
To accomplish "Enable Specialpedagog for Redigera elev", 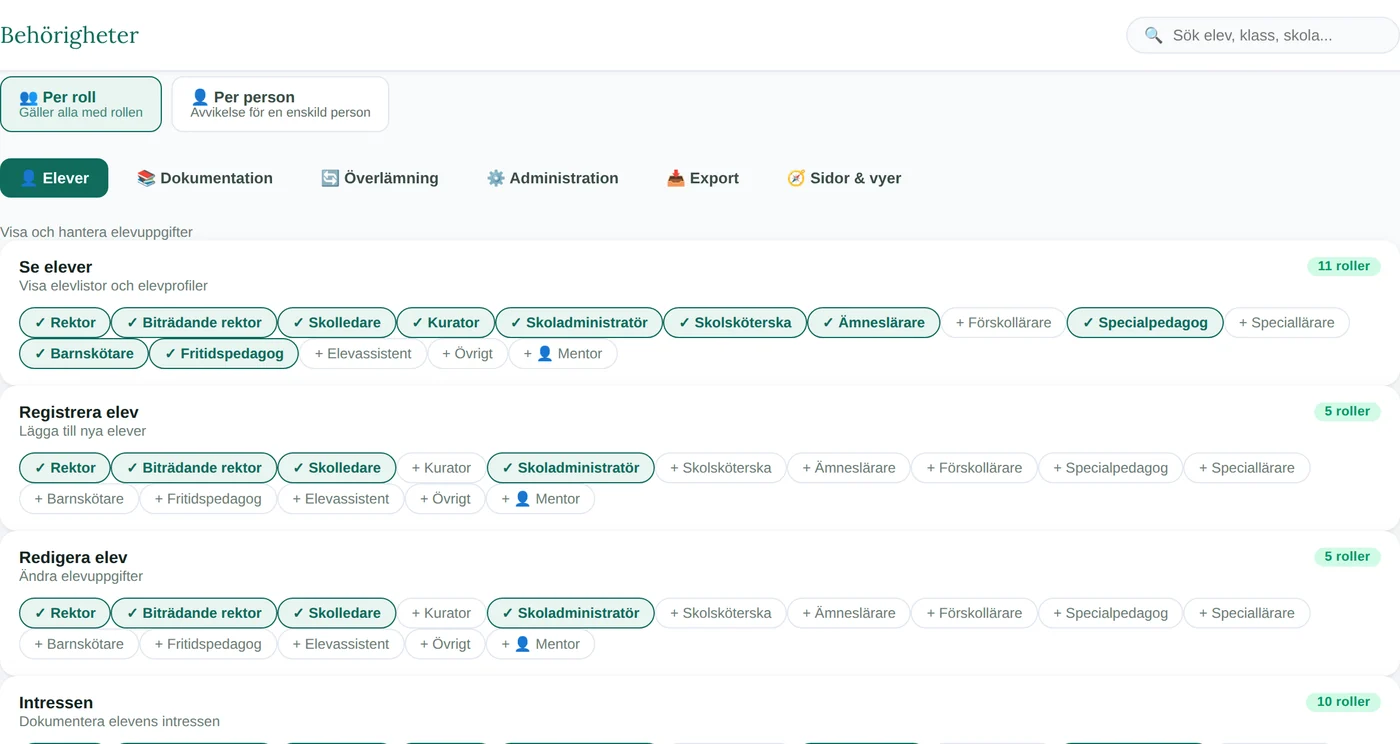I will (x=1110, y=613).
